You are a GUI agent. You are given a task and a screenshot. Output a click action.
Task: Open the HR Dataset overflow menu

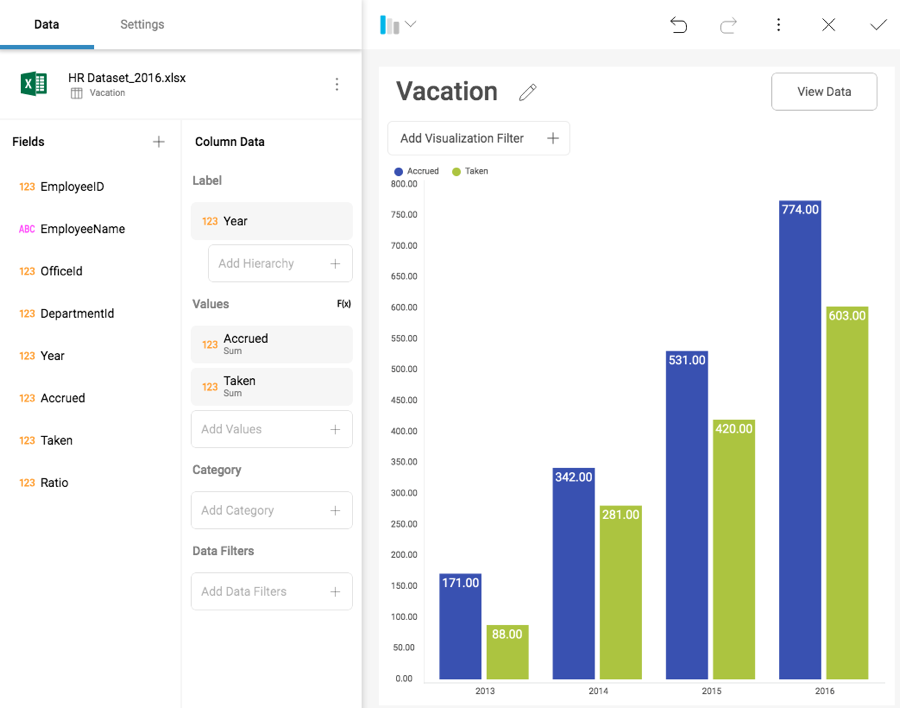(x=337, y=85)
